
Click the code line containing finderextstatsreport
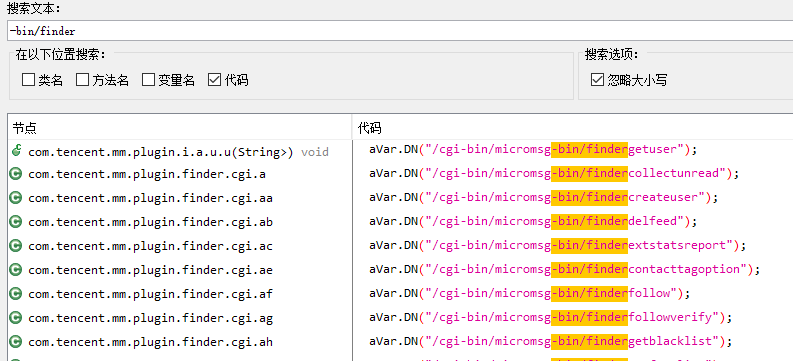558,245
